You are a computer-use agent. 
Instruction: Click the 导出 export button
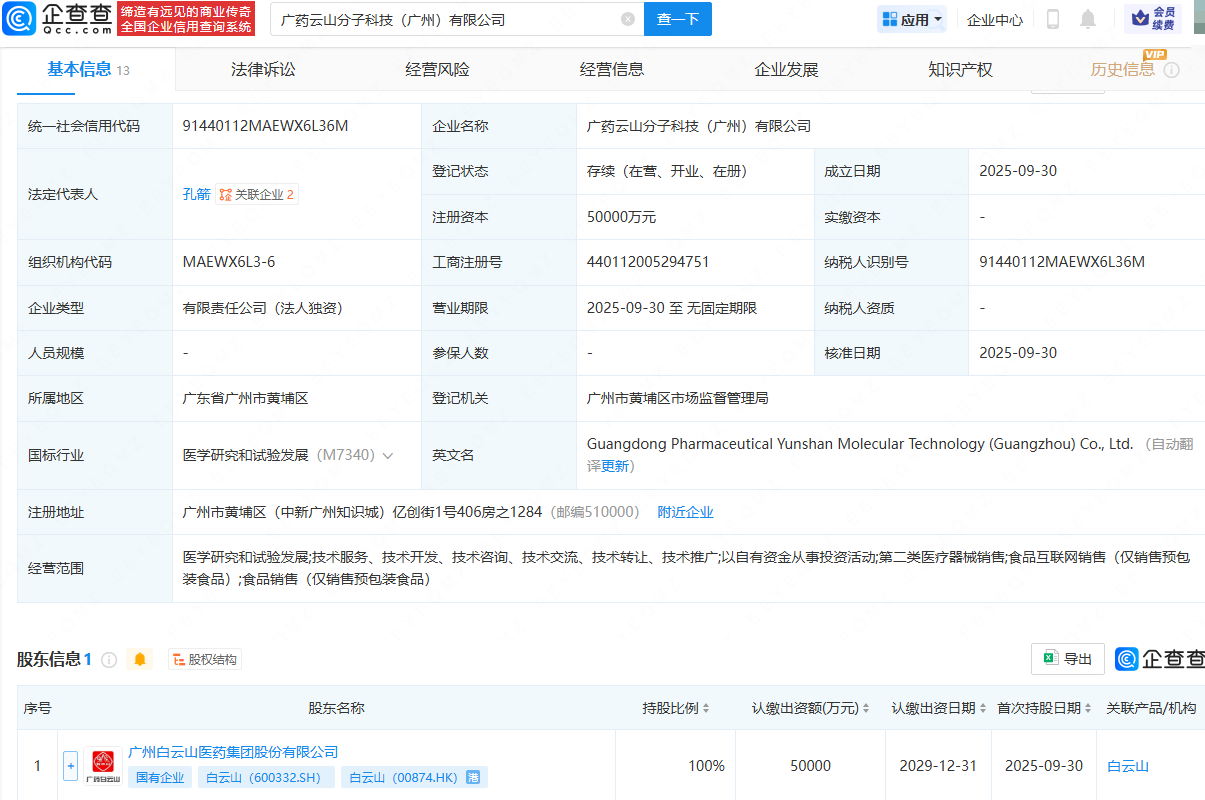1067,659
